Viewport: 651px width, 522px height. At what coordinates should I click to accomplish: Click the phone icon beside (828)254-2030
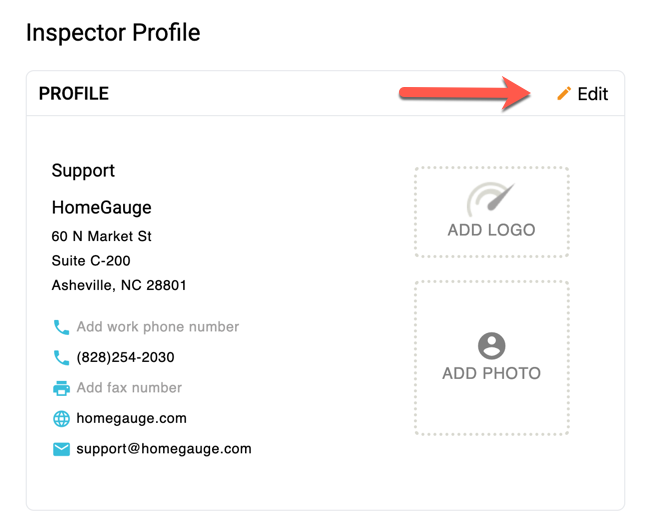pos(61,357)
